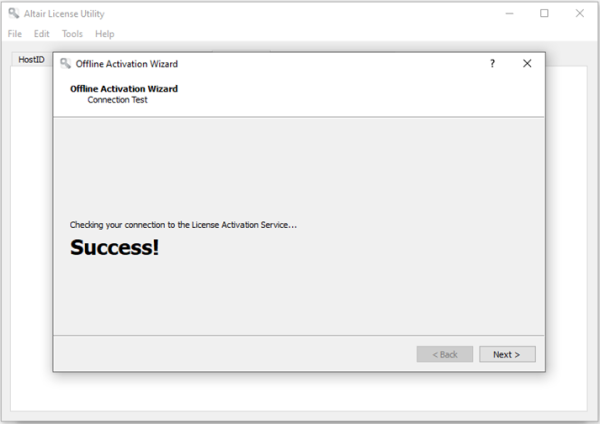The width and height of the screenshot is (600, 424).
Task: Open the File menu
Action: pos(15,34)
